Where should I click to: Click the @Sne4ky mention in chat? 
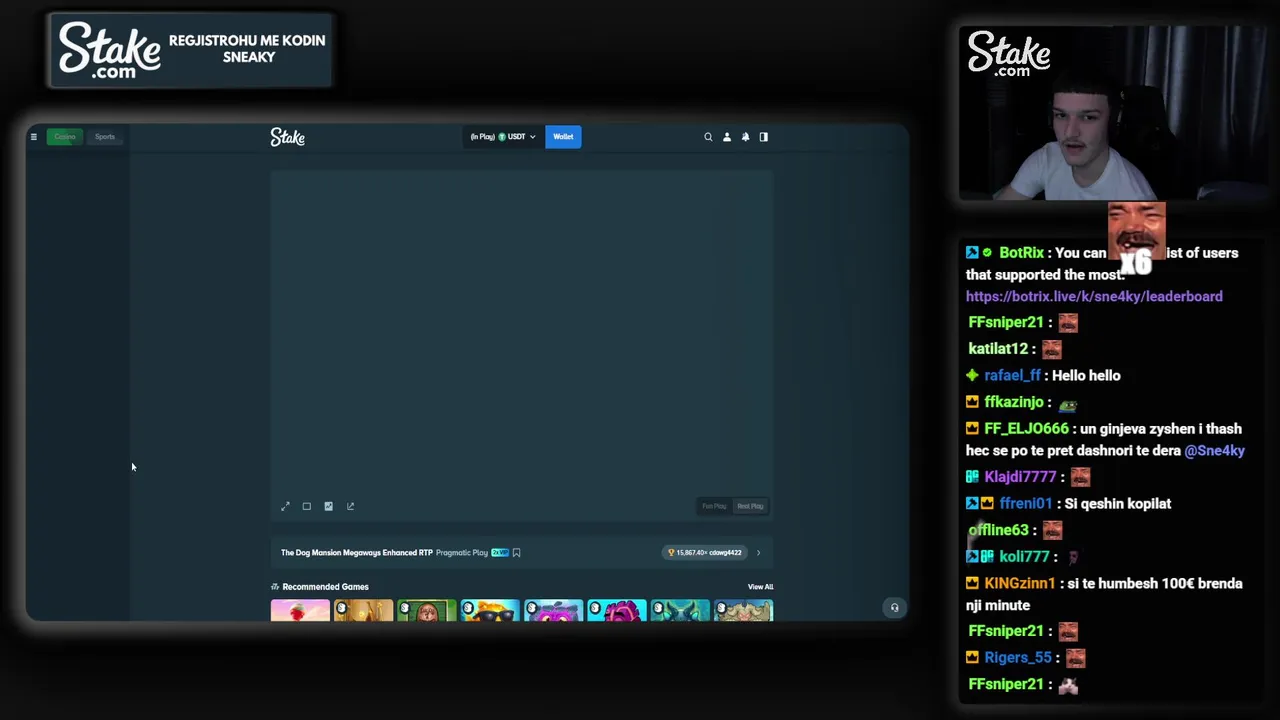point(1214,451)
